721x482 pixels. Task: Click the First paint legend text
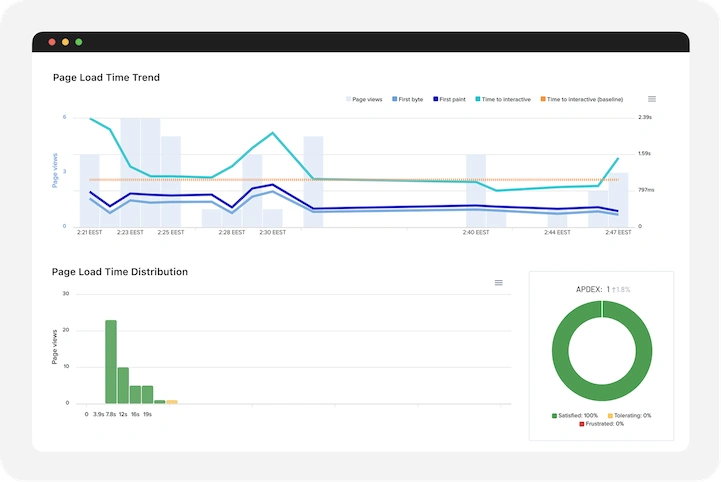(x=455, y=100)
